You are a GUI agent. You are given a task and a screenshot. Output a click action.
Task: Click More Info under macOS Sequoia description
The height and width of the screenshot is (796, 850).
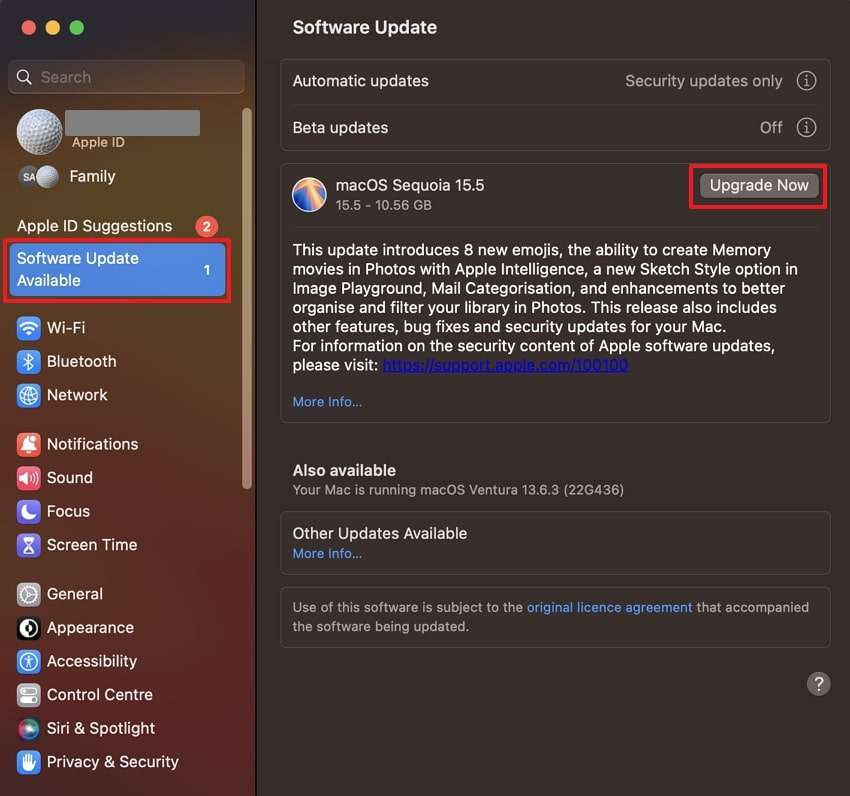coord(327,402)
